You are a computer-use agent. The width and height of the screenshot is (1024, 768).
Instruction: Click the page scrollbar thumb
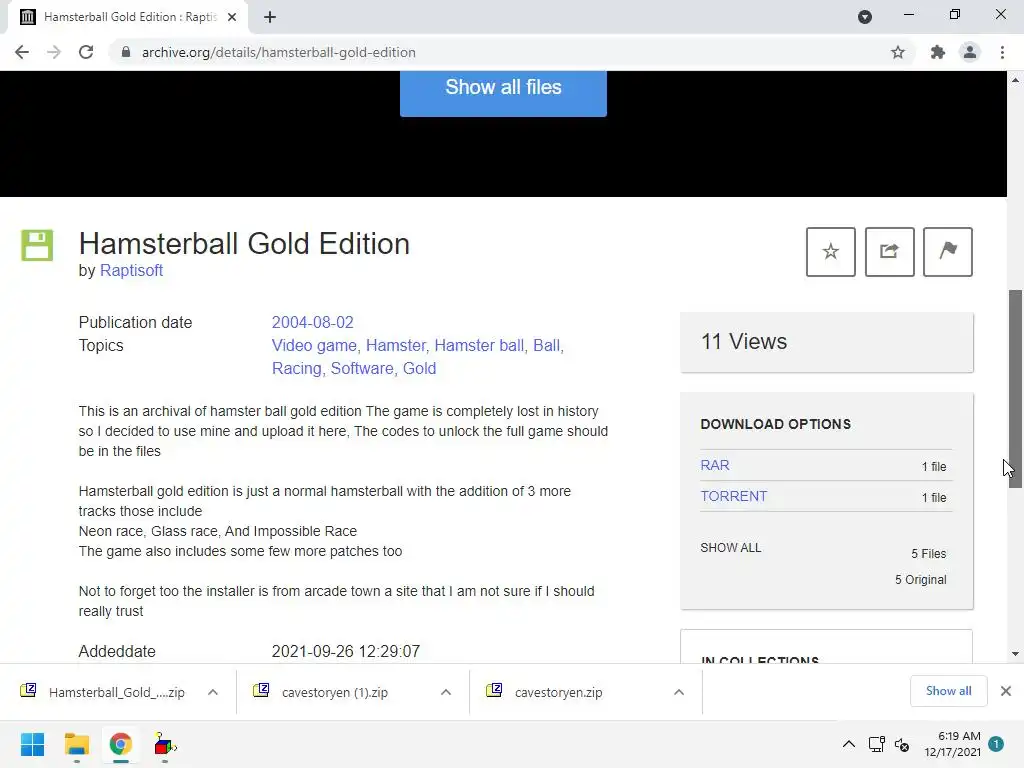1015,389
